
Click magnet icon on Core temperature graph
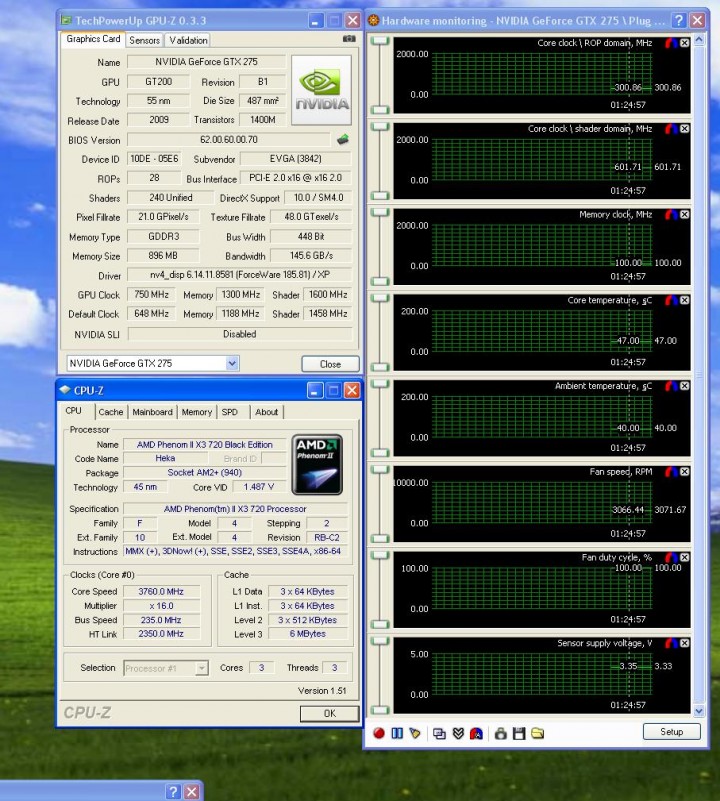point(671,300)
